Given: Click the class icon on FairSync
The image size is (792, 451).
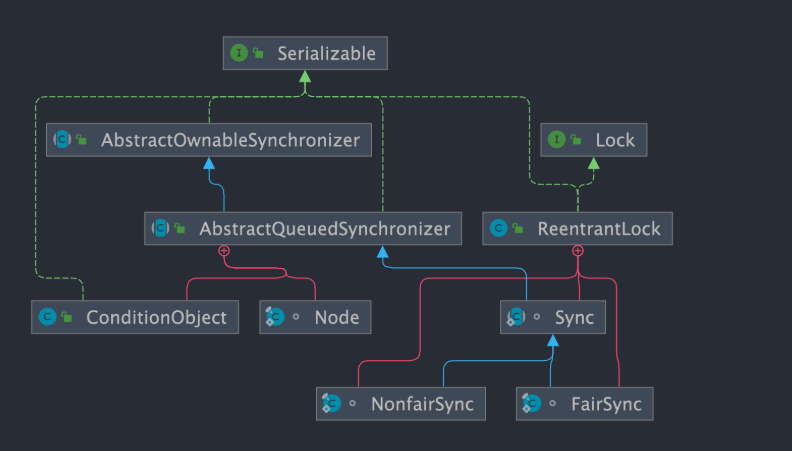Looking at the screenshot, I should (531, 405).
